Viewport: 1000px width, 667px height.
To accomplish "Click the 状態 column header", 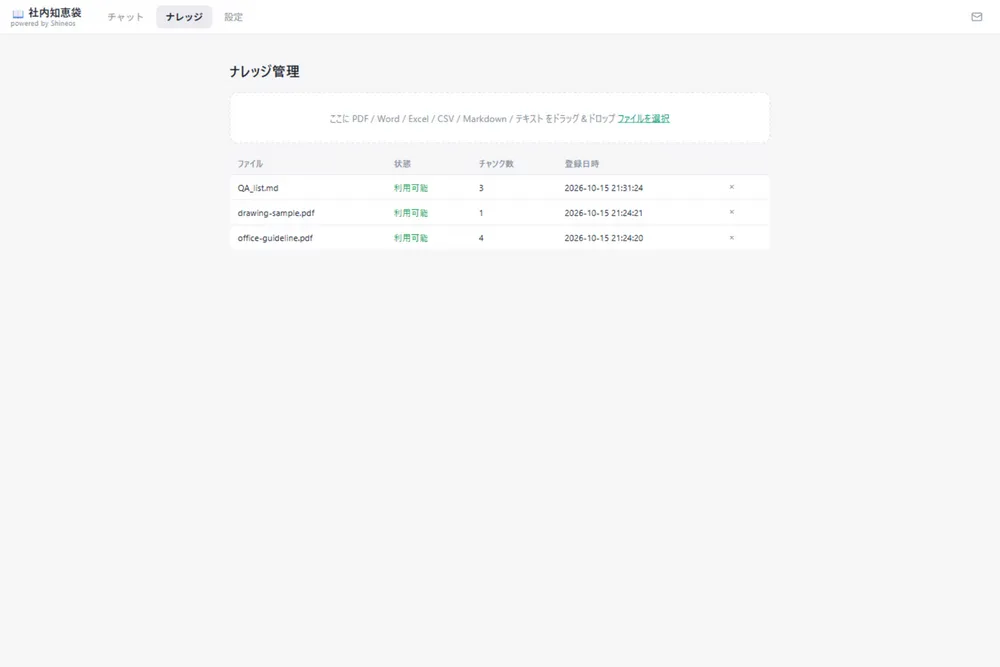I will [402, 164].
